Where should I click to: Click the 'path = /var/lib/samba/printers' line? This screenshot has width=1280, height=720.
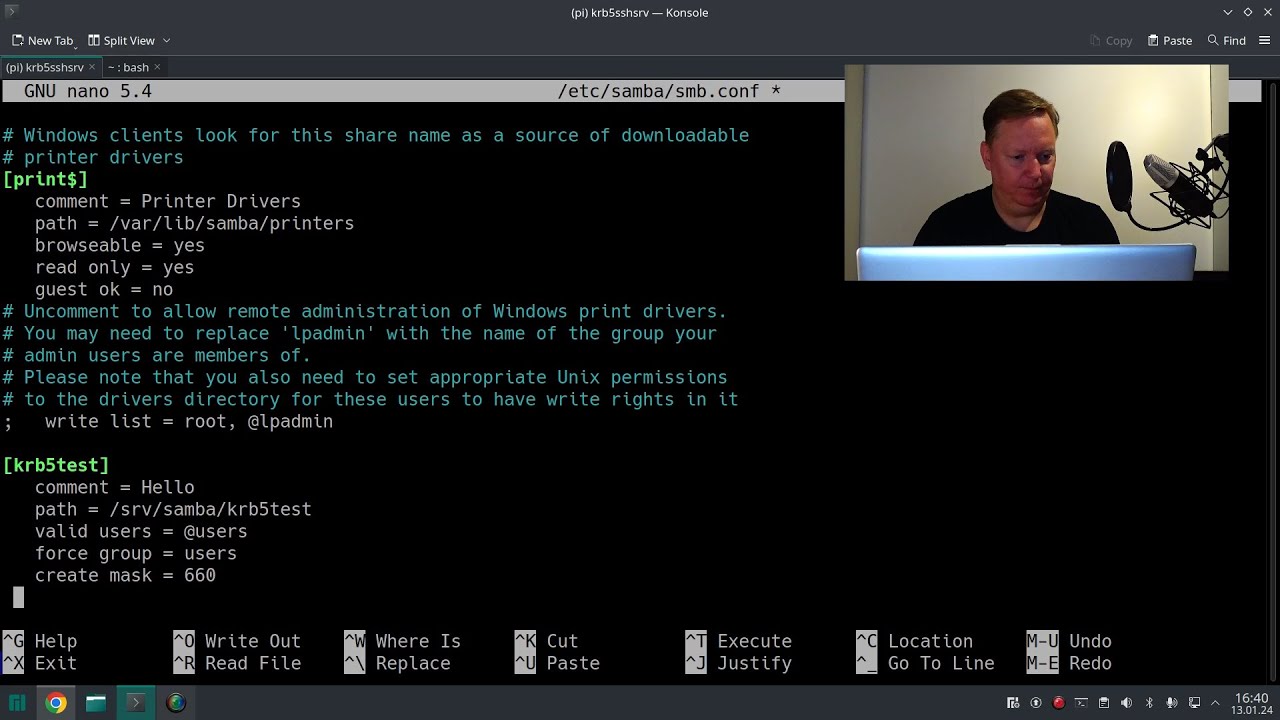pyautogui.click(x=194, y=223)
